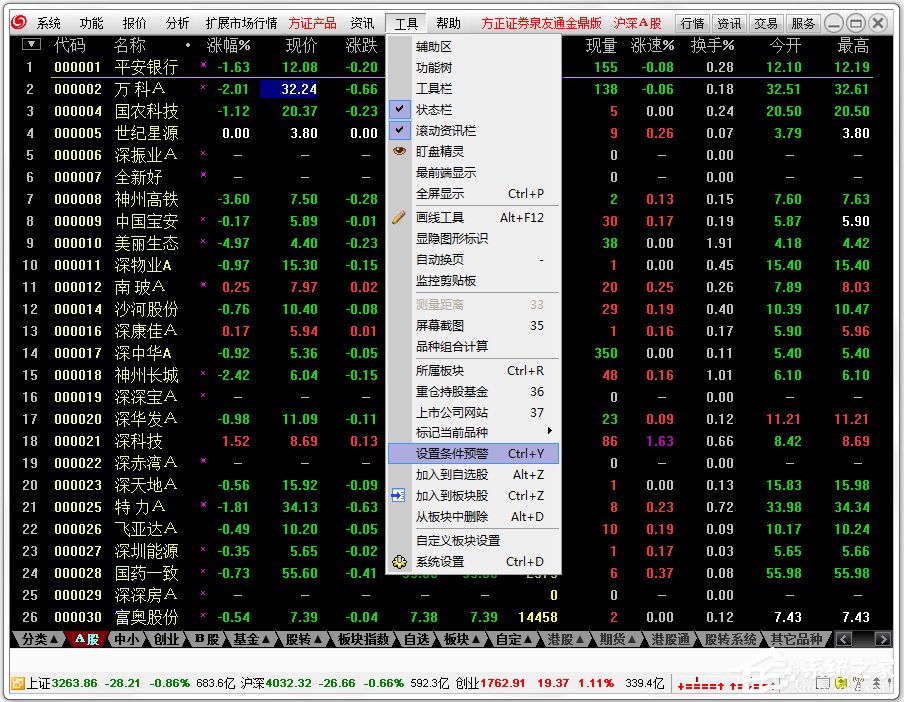Click the 资讯 button beside 行情

(729, 23)
